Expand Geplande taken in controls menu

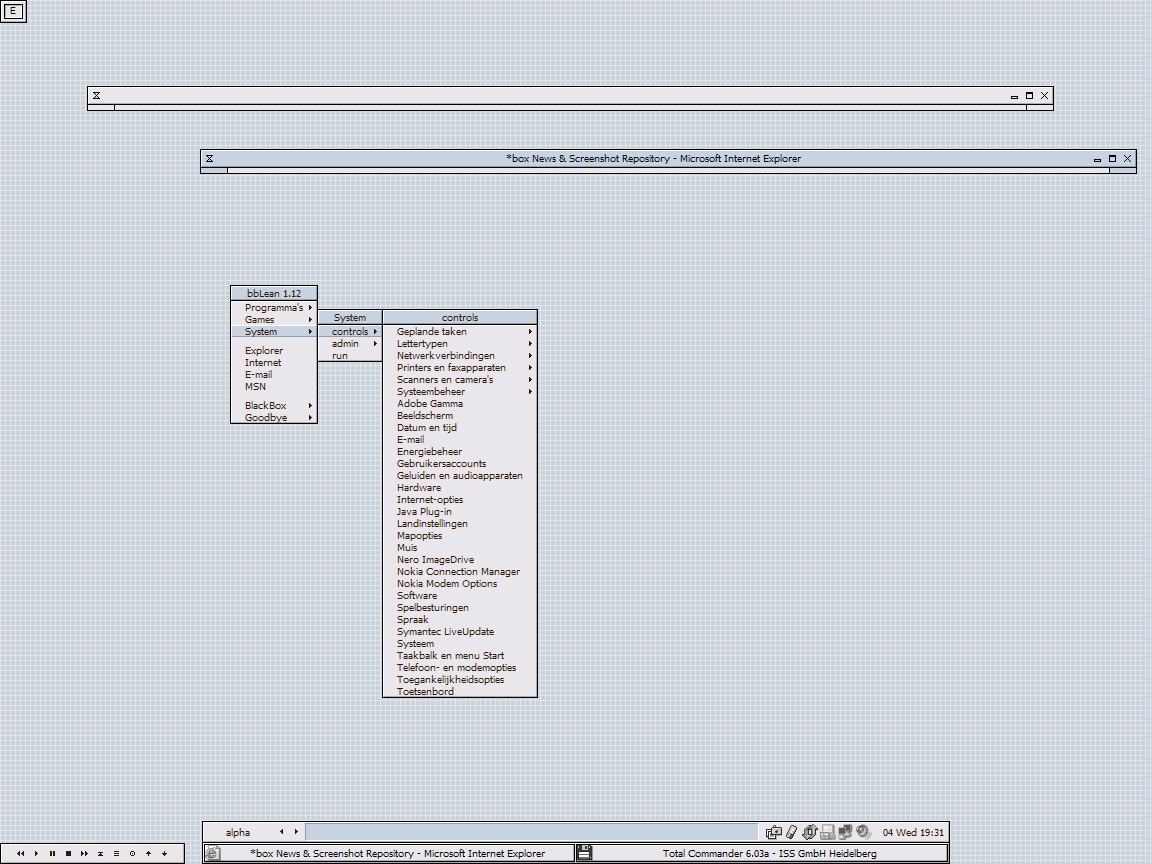[x=460, y=331]
